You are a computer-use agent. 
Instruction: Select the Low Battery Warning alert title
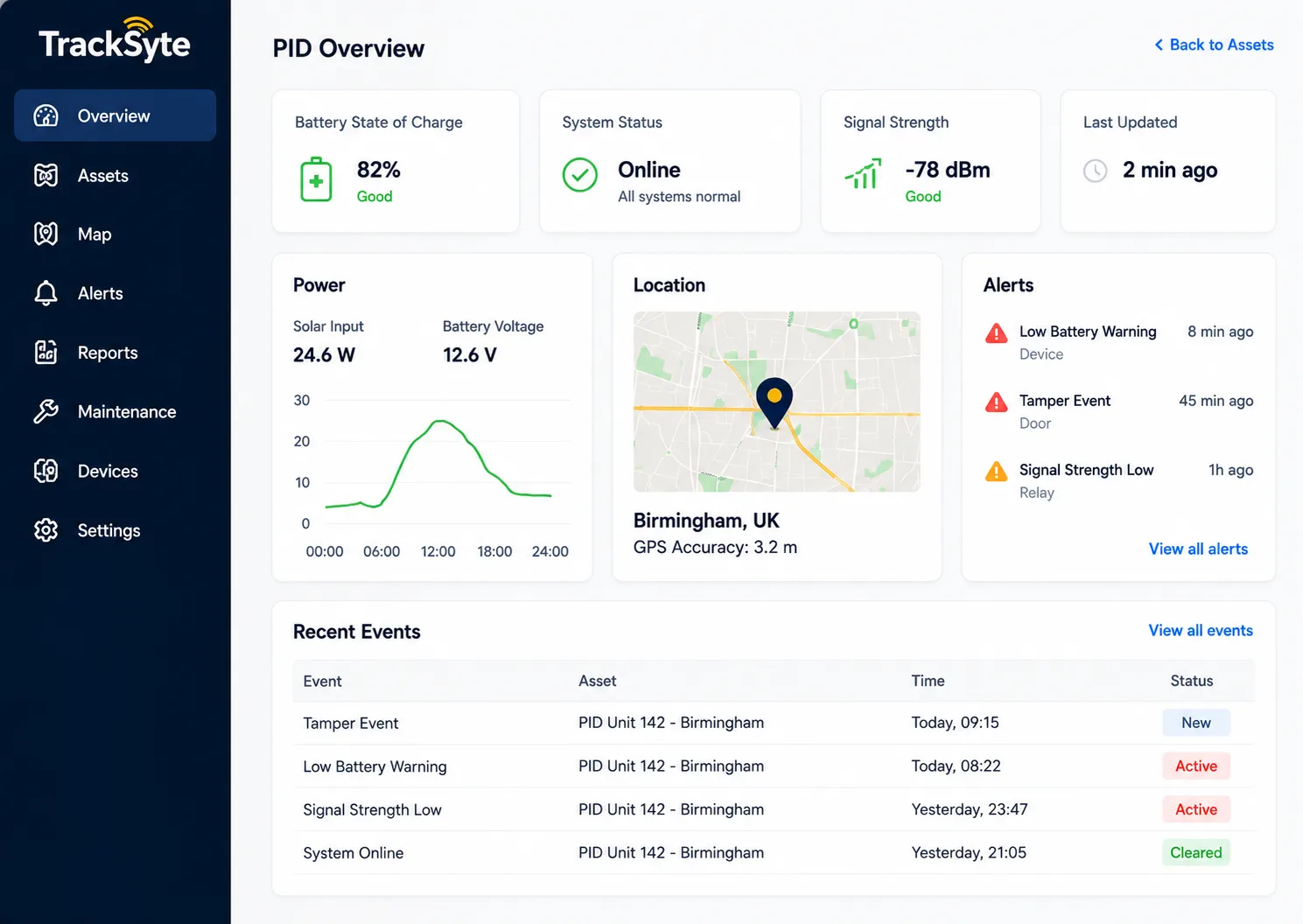tap(1088, 332)
